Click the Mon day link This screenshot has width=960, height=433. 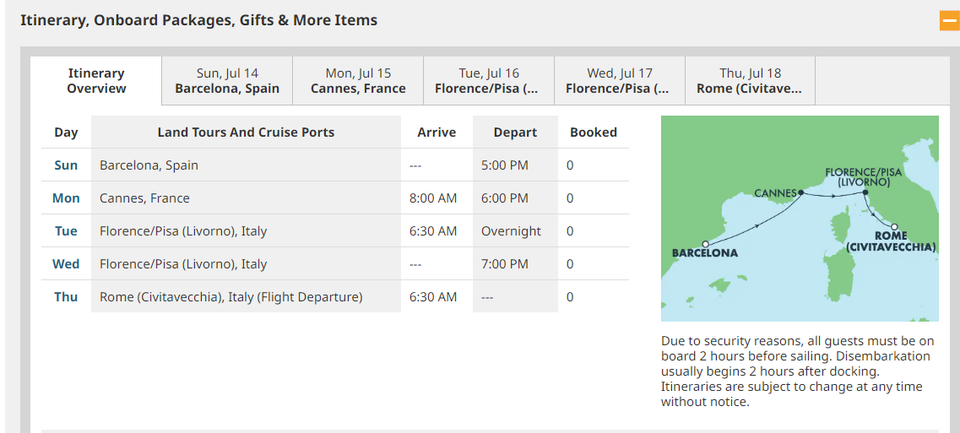[66, 198]
